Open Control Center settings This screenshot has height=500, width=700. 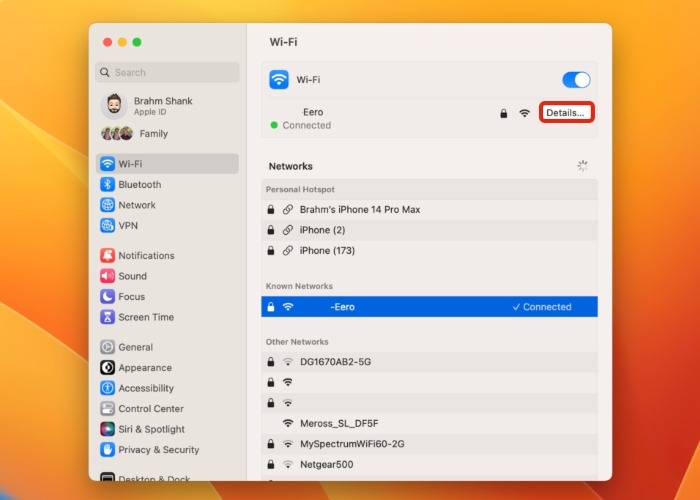click(151, 409)
